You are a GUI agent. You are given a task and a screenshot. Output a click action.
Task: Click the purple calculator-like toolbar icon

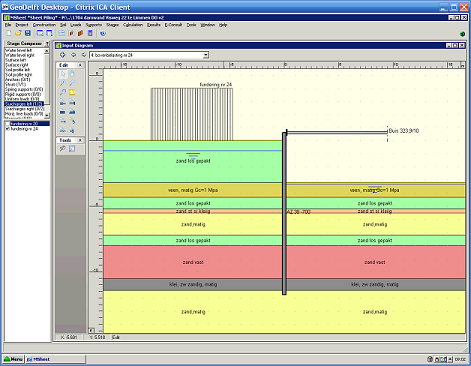(90, 33)
